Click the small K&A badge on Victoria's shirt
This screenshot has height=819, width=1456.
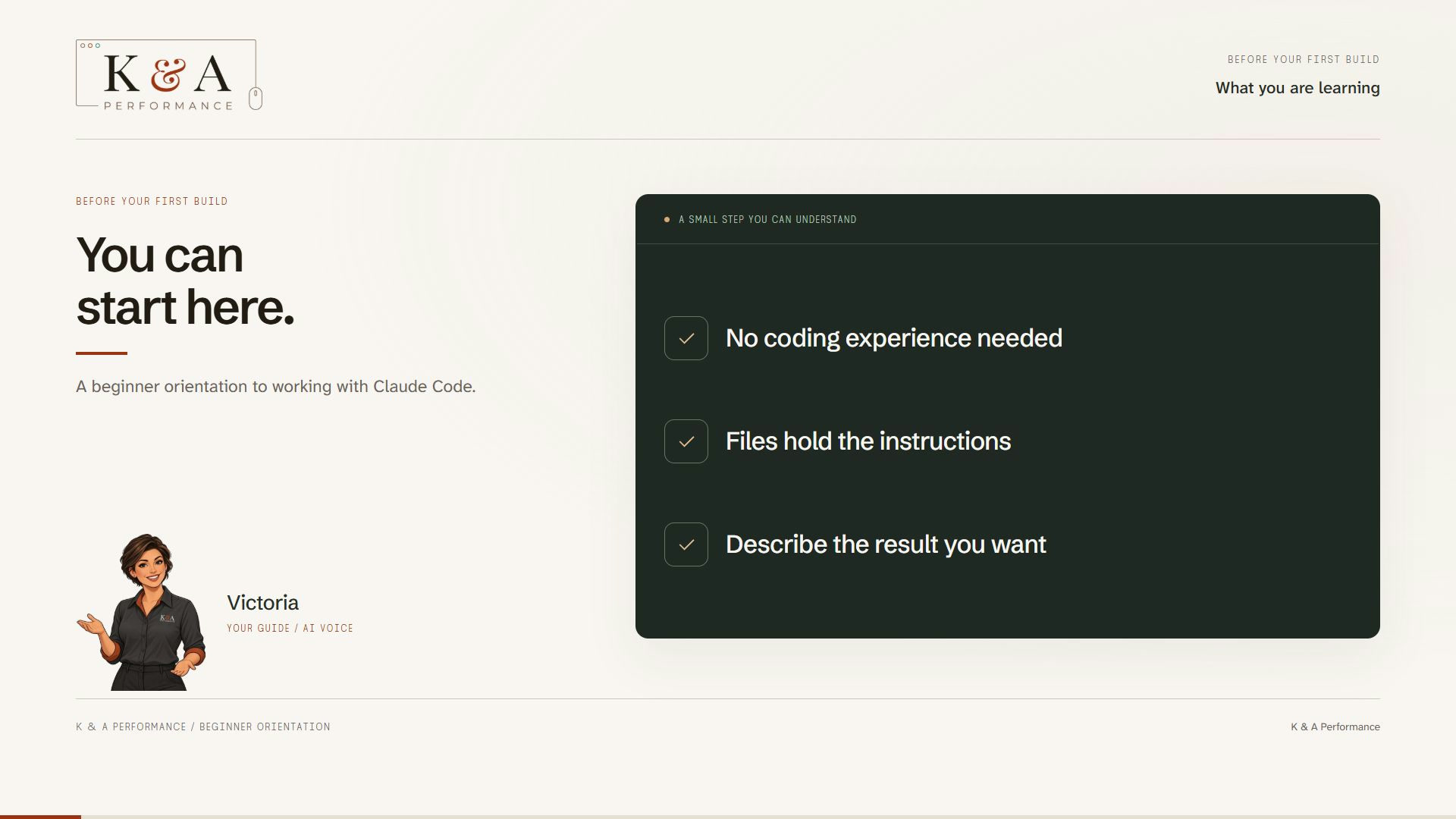[167, 618]
